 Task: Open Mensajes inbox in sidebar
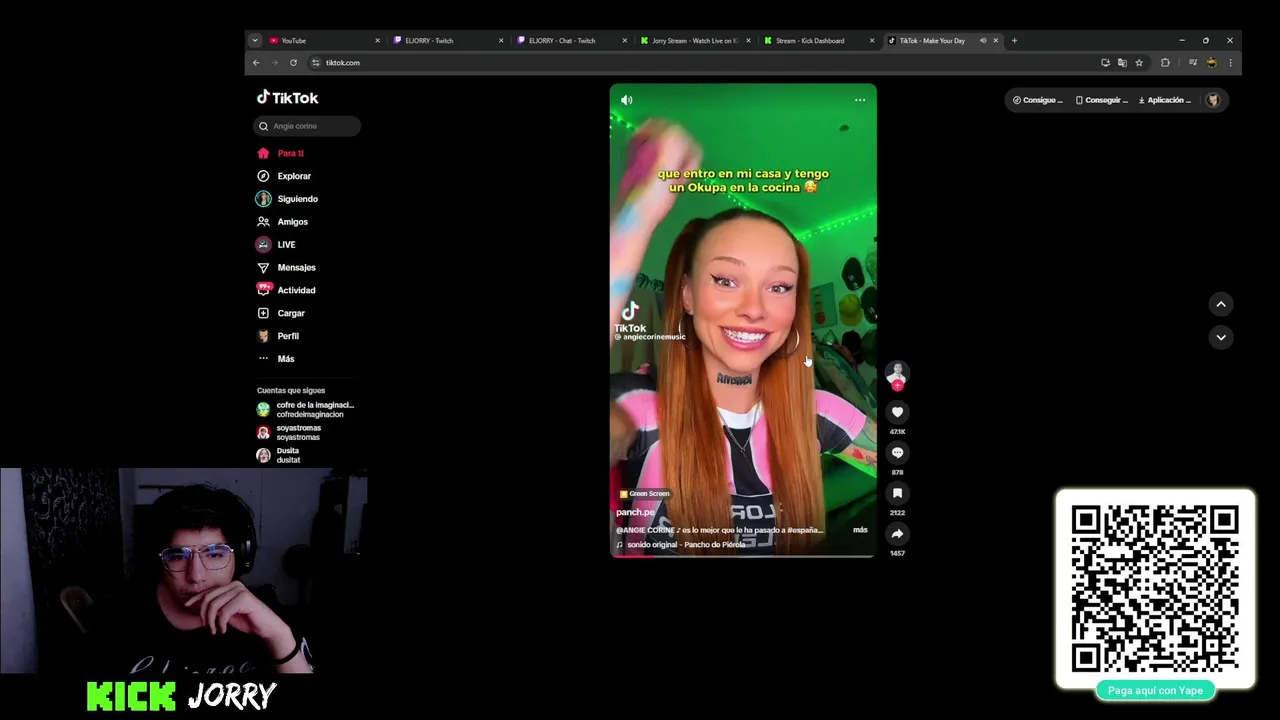(x=296, y=268)
